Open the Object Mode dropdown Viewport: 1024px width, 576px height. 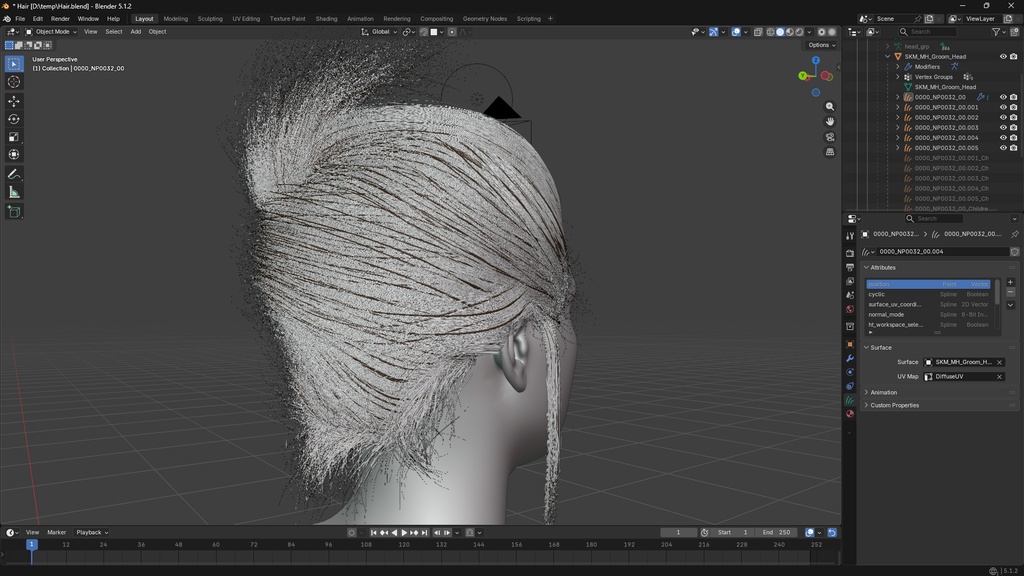click(x=51, y=31)
